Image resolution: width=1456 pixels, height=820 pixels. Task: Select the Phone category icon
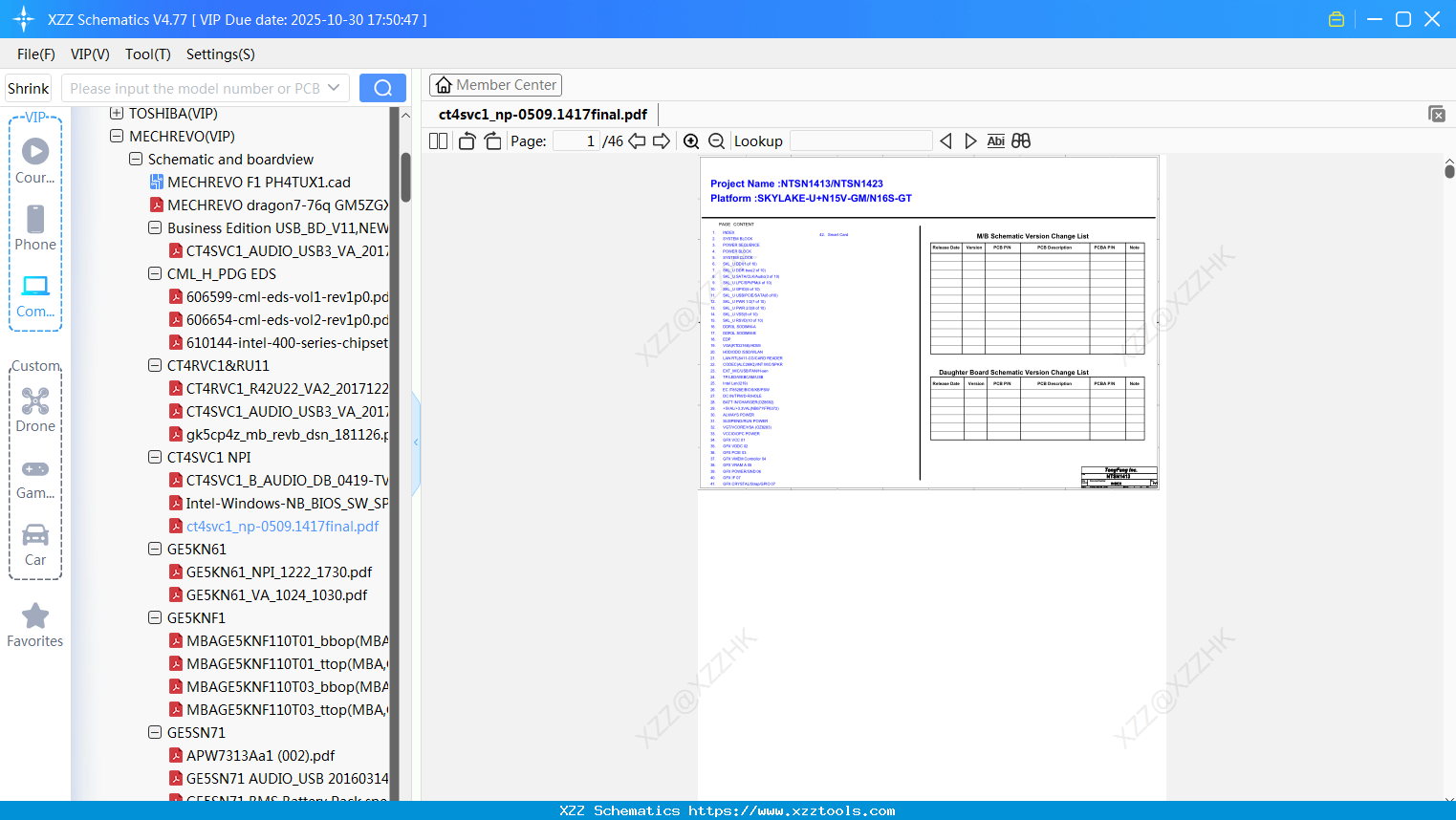coord(35,227)
